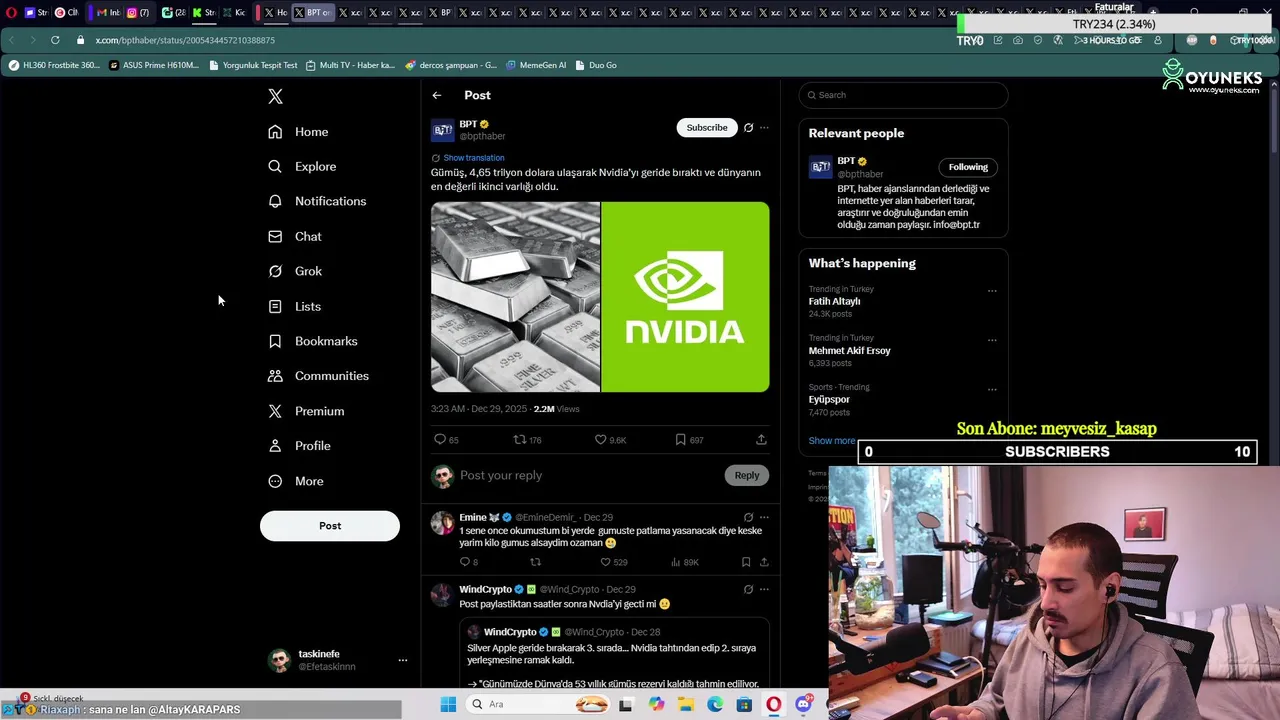
Task: Open options for Mehmet Akif Ersoy trend
Action: coord(992,340)
